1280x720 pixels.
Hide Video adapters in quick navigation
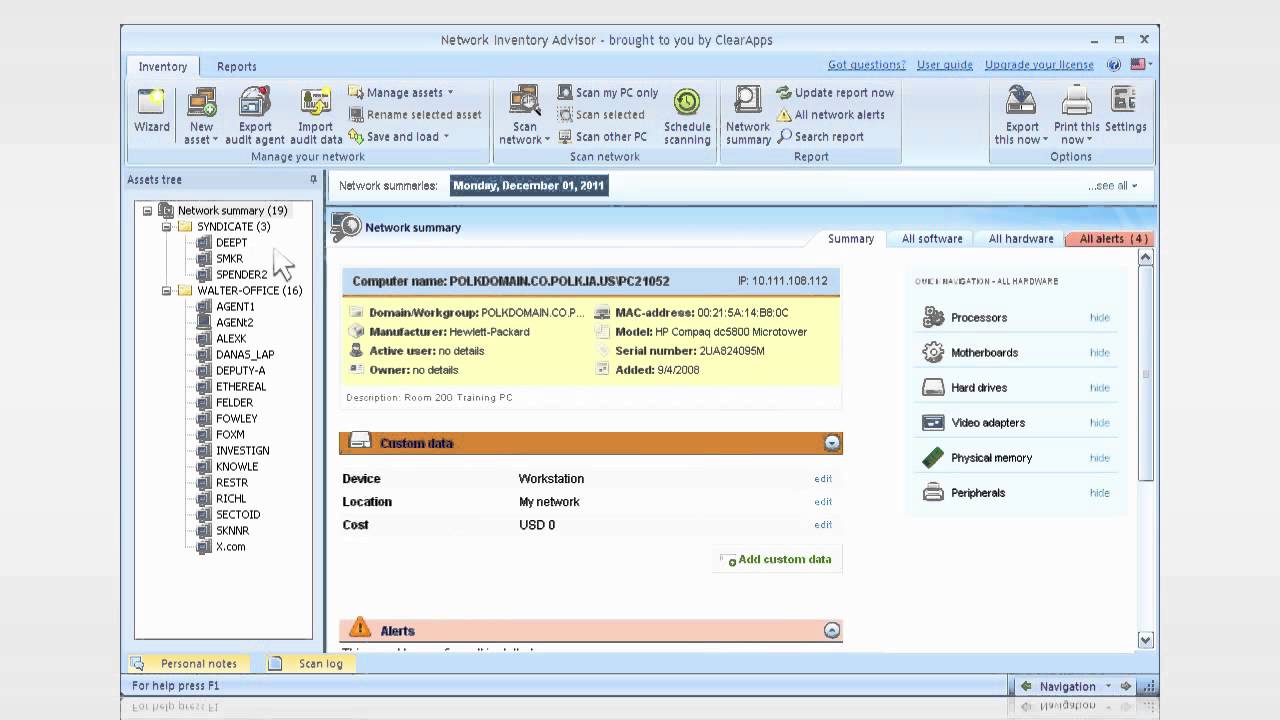coord(1100,422)
